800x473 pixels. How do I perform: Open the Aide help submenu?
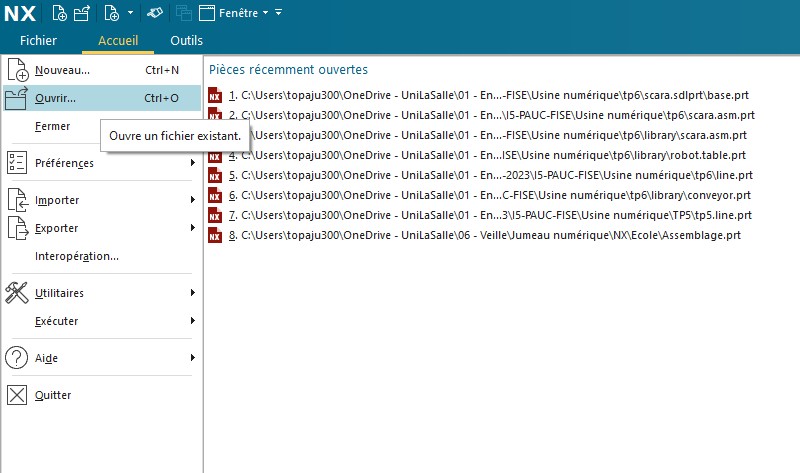[102, 358]
